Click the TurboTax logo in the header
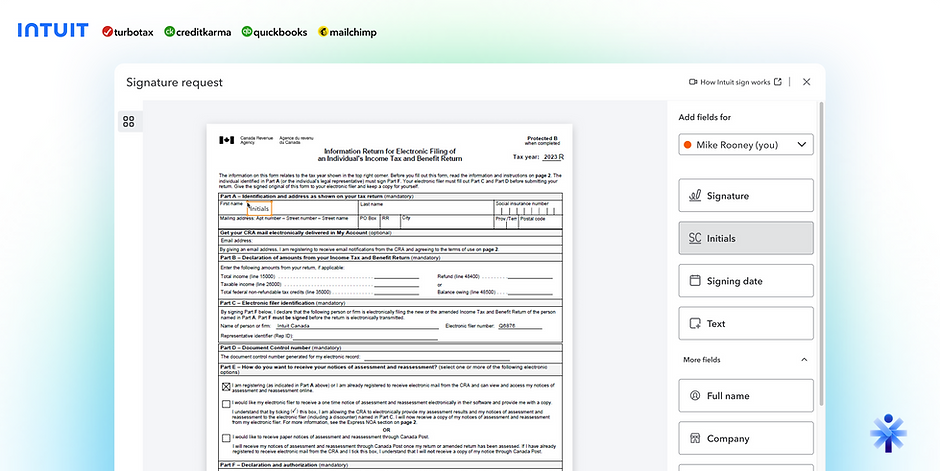The width and height of the screenshot is (940, 471). pos(128,32)
